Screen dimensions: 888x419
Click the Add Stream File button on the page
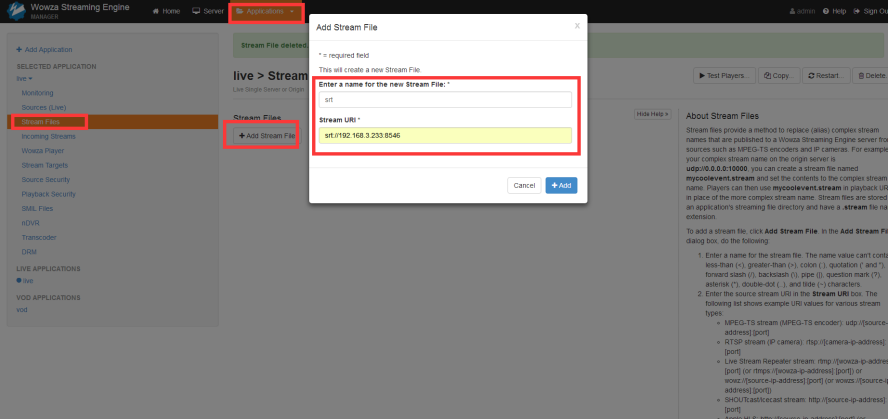pos(267,136)
